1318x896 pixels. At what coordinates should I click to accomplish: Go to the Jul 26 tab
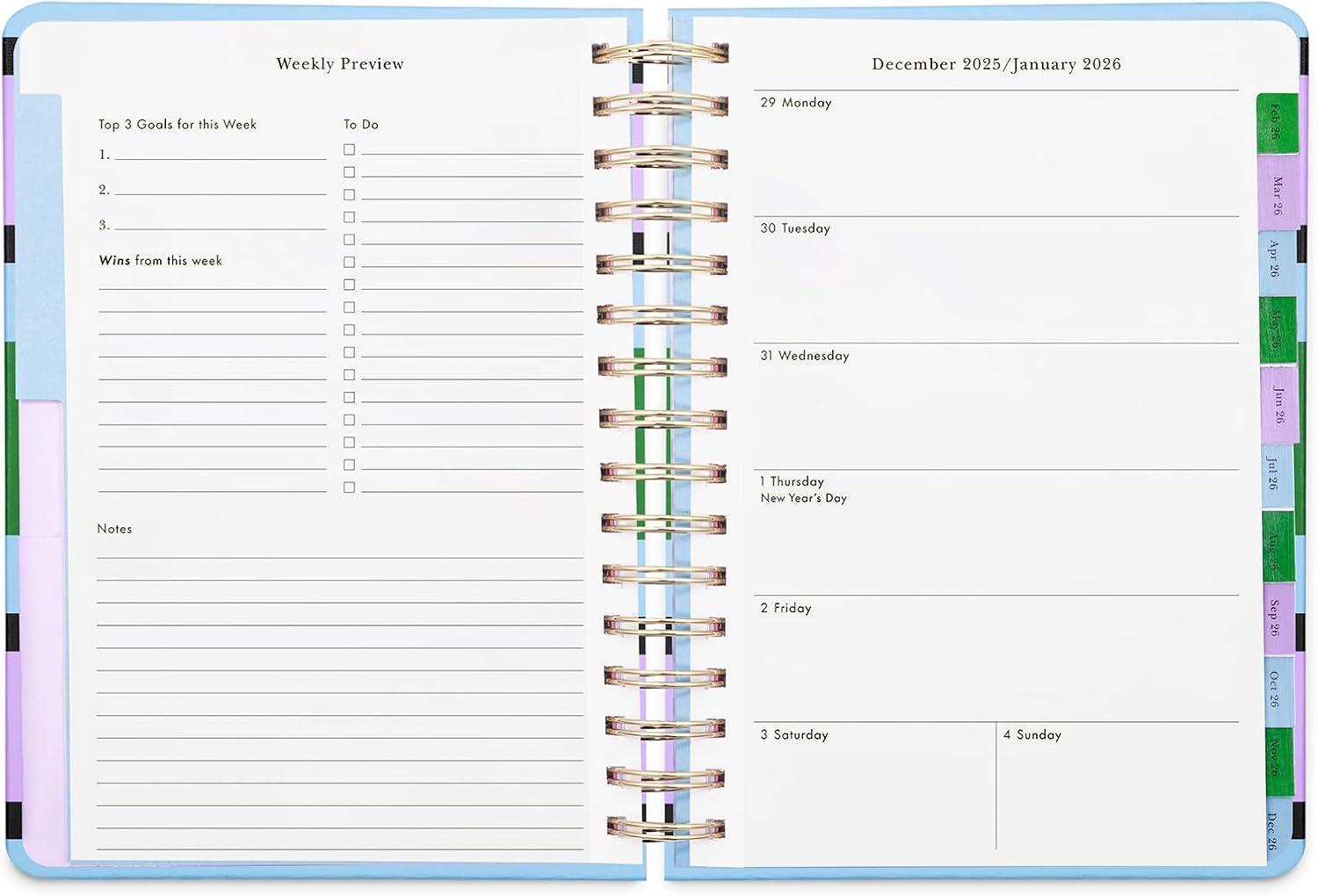[1273, 473]
